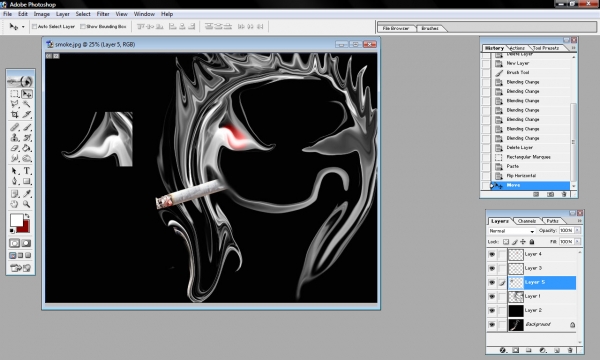Image resolution: width=600 pixels, height=360 pixels.
Task: Select the Rectangle shape tool
Action: [27, 181]
